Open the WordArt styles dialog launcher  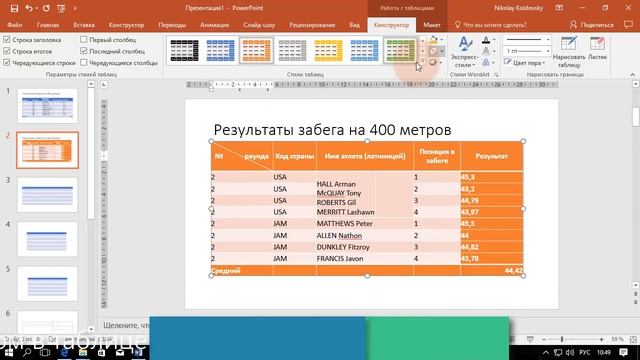[x=496, y=75]
